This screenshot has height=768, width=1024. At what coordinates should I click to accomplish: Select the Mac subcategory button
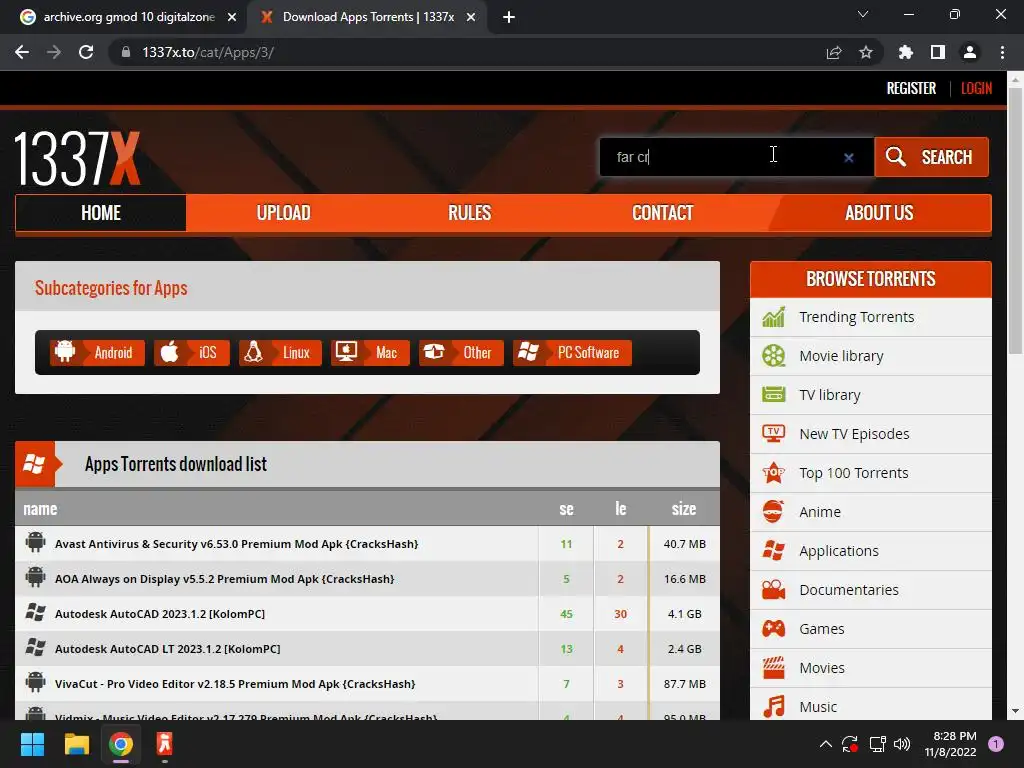tap(370, 353)
